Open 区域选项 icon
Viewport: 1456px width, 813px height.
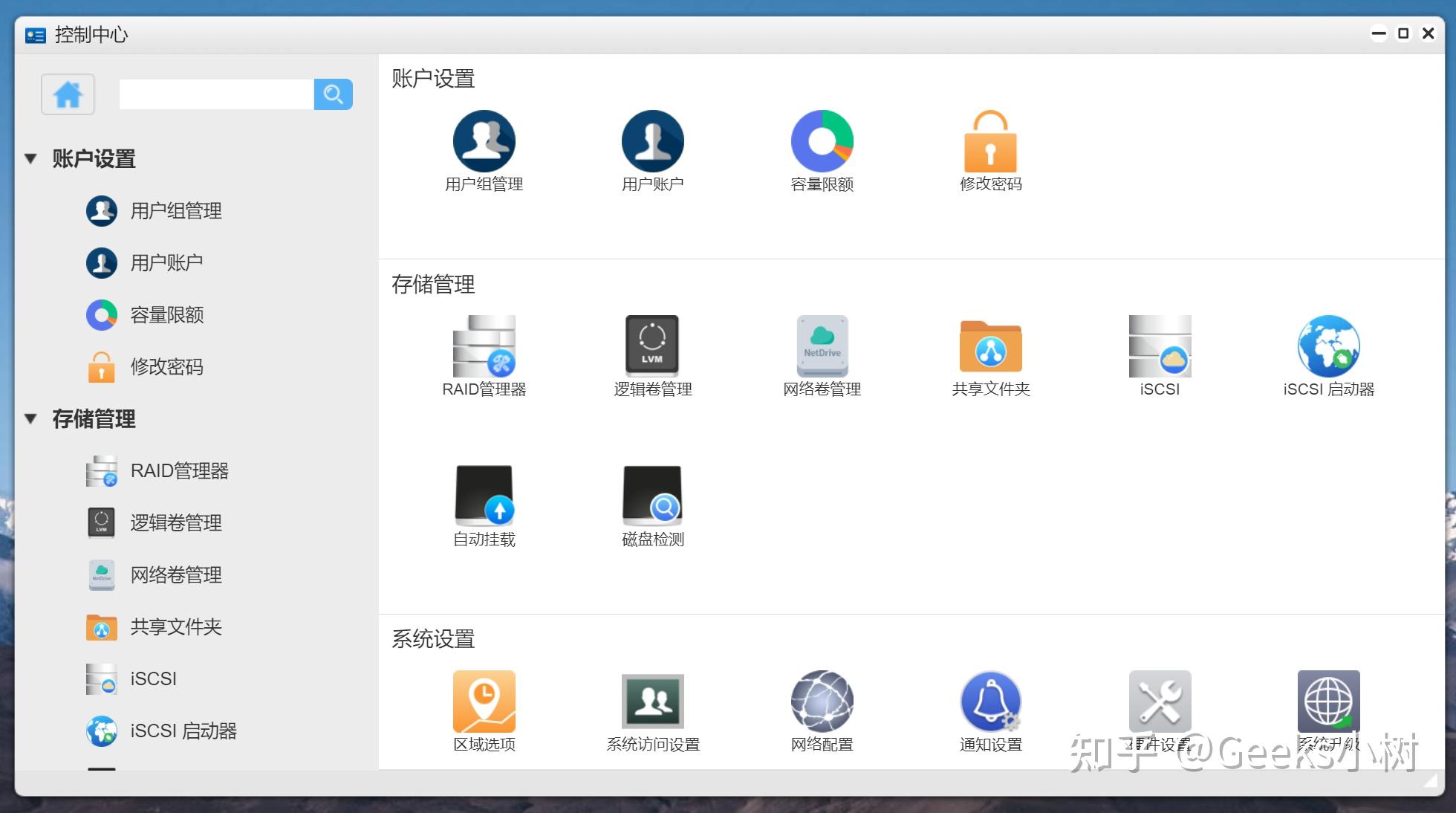coord(484,702)
